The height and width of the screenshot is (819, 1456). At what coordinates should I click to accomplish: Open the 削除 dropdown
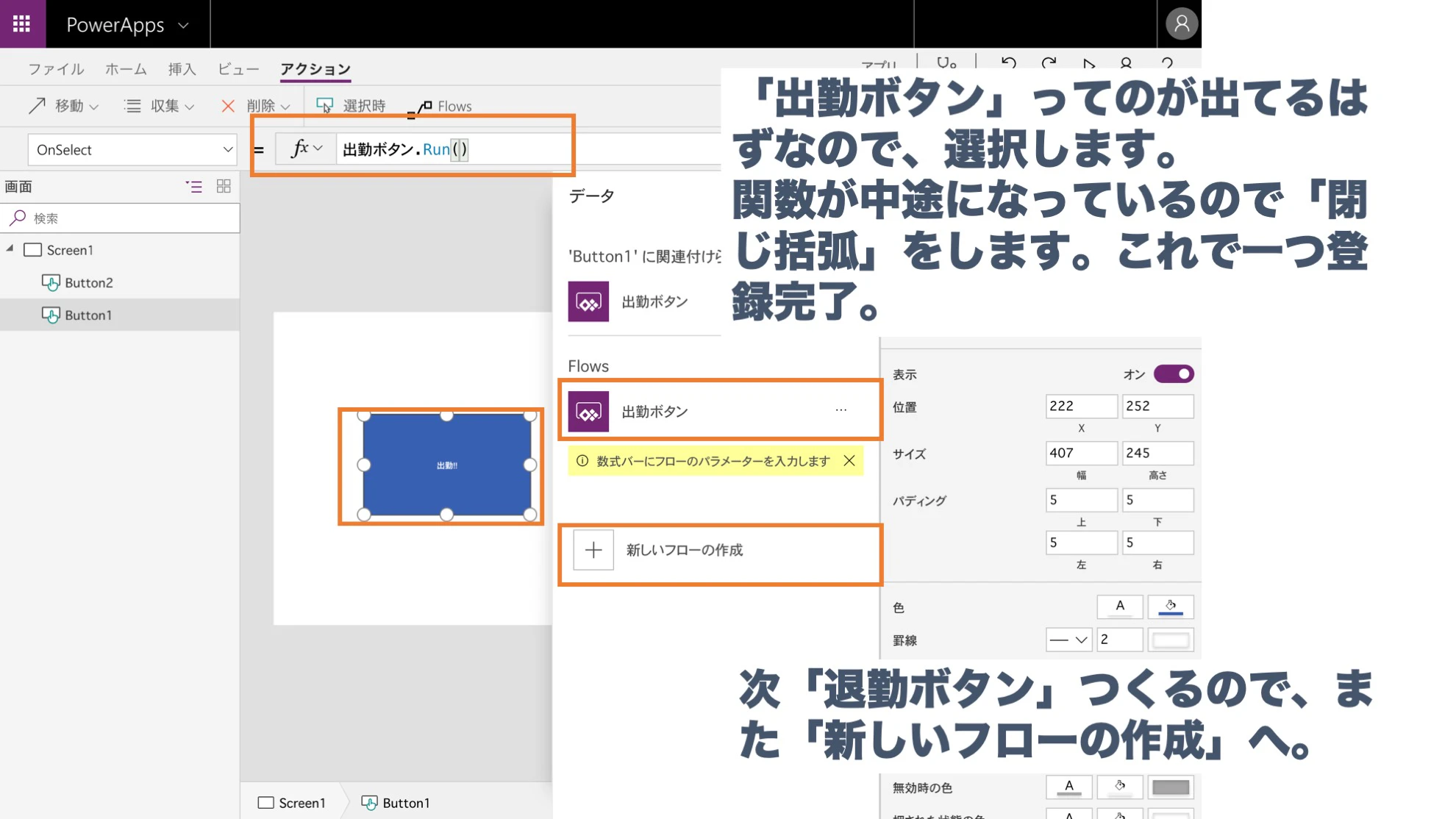click(256, 106)
